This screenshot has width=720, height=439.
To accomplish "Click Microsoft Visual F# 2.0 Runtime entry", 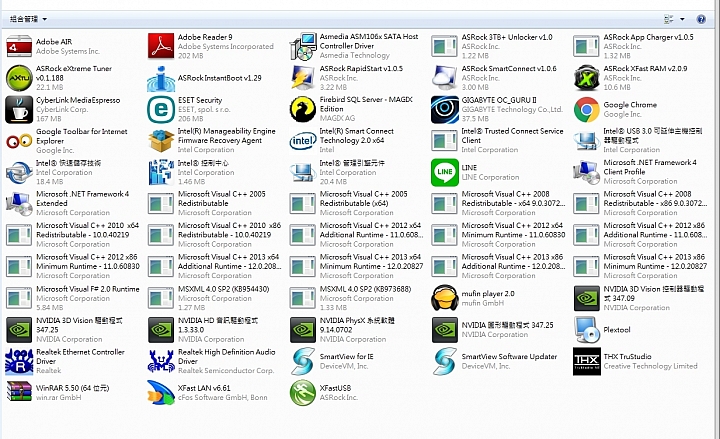I will coord(73,298).
